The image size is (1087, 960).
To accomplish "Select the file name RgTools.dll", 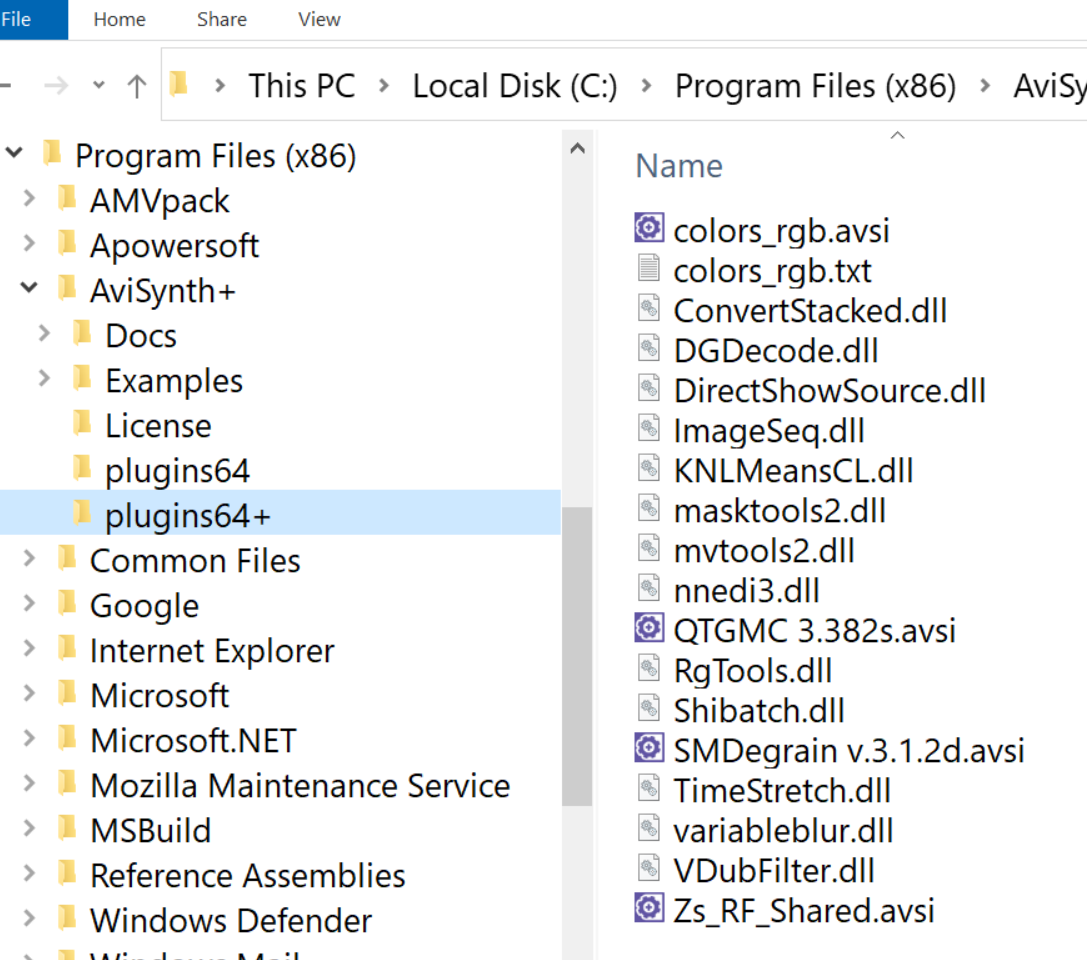I will tap(753, 671).
